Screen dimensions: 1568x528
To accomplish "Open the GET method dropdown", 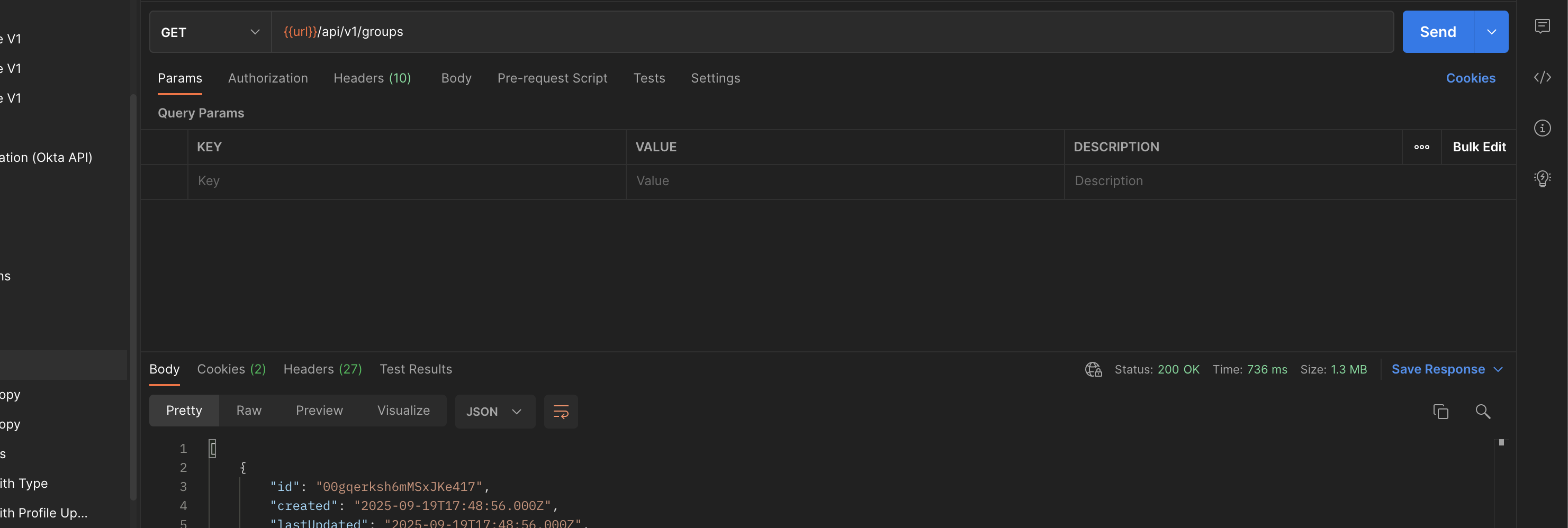I will click(210, 32).
